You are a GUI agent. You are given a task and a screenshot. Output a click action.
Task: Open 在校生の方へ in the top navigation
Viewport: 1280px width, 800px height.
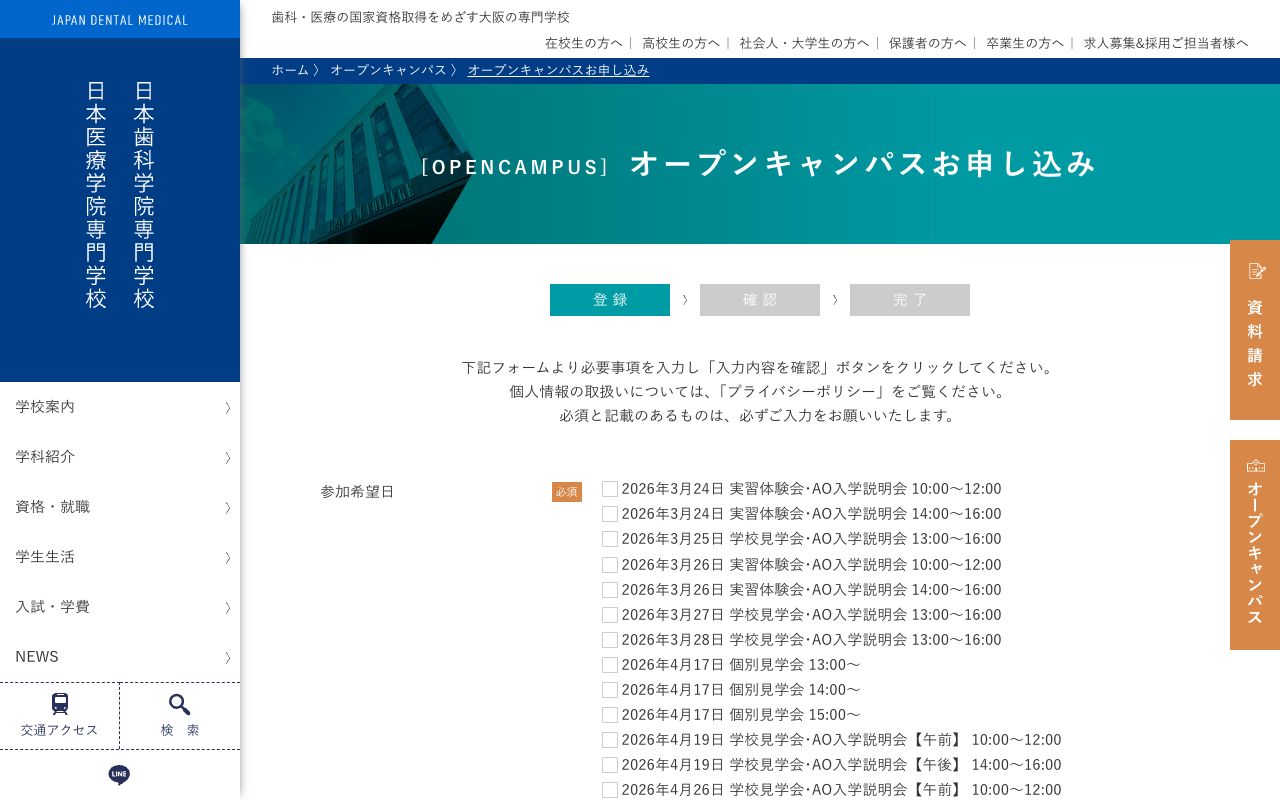584,43
